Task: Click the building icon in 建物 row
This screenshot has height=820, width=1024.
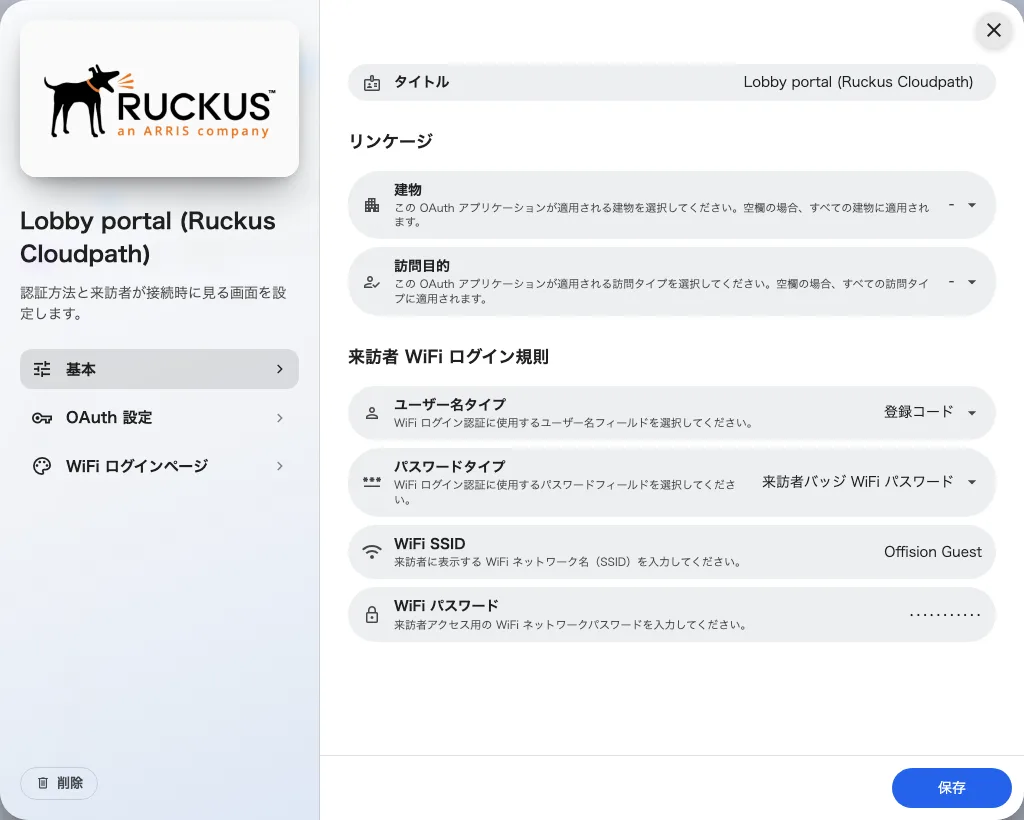Action: (372, 205)
